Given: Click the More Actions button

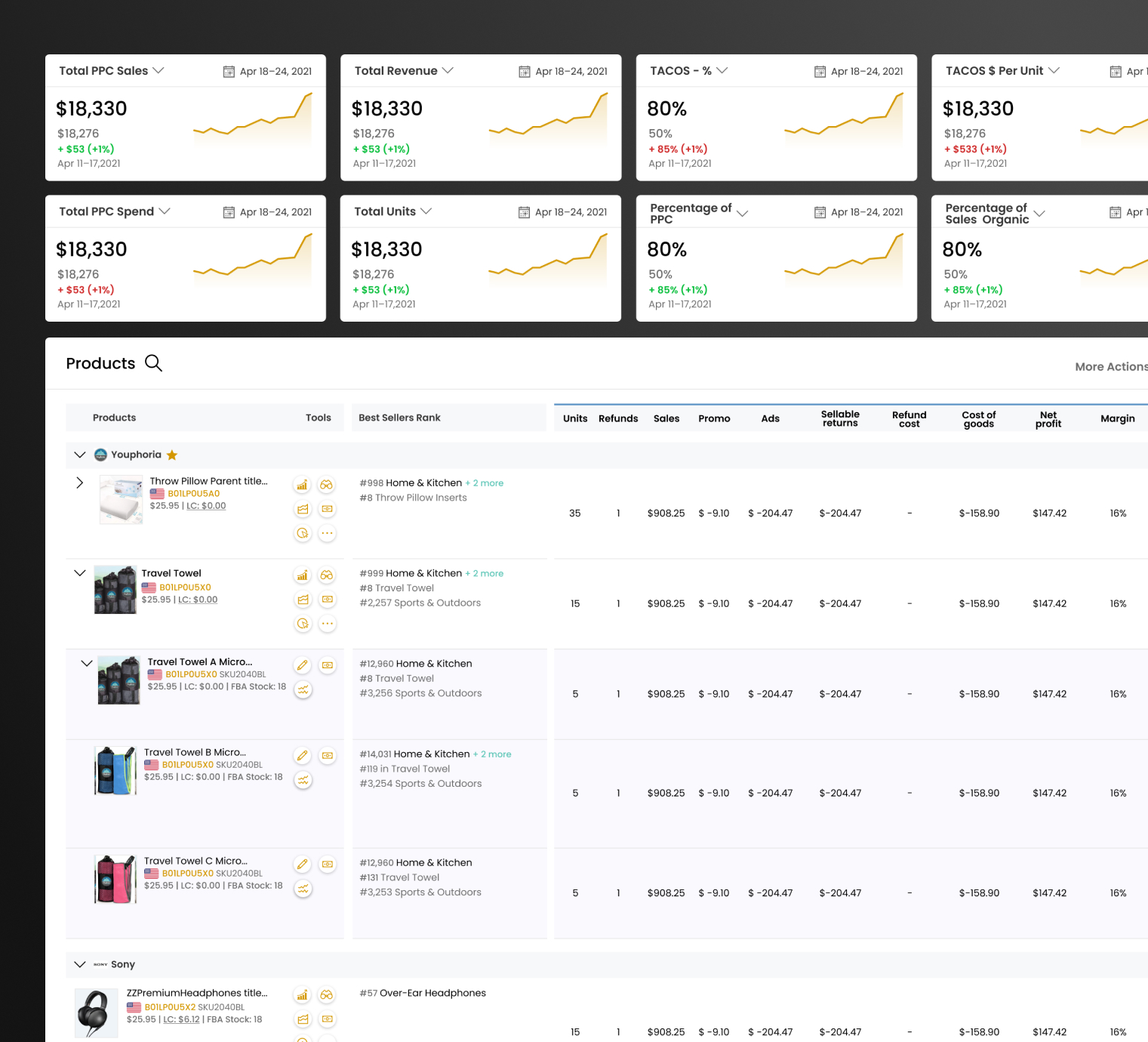Looking at the screenshot, I should 1111,366.
